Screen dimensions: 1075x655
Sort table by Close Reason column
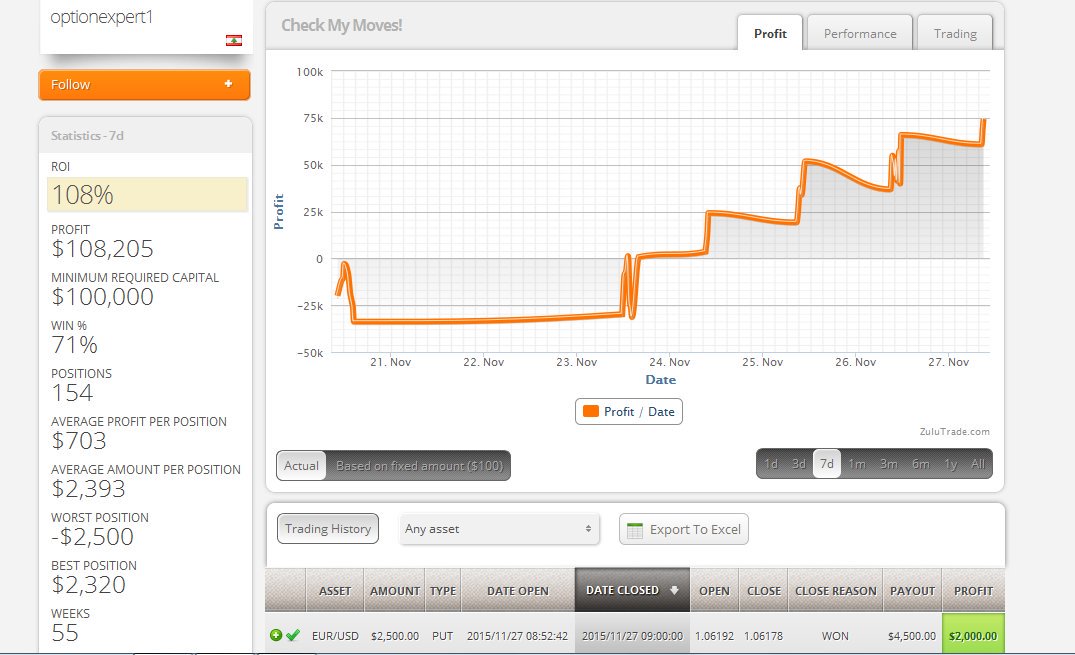click(x=836, y=591)
